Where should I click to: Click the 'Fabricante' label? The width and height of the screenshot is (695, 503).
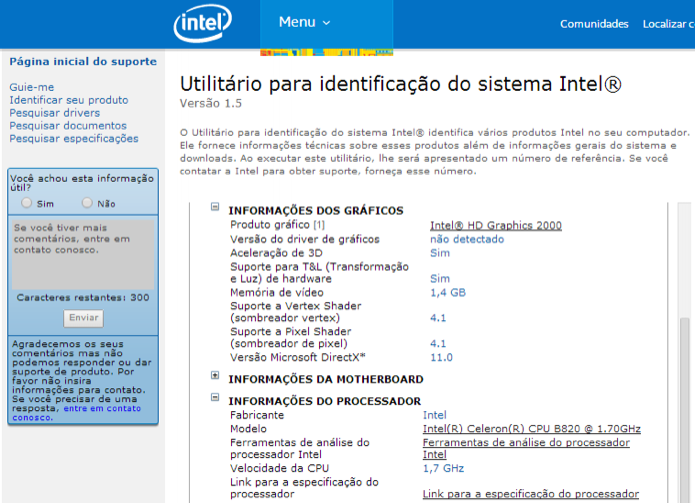click(257, 415)
